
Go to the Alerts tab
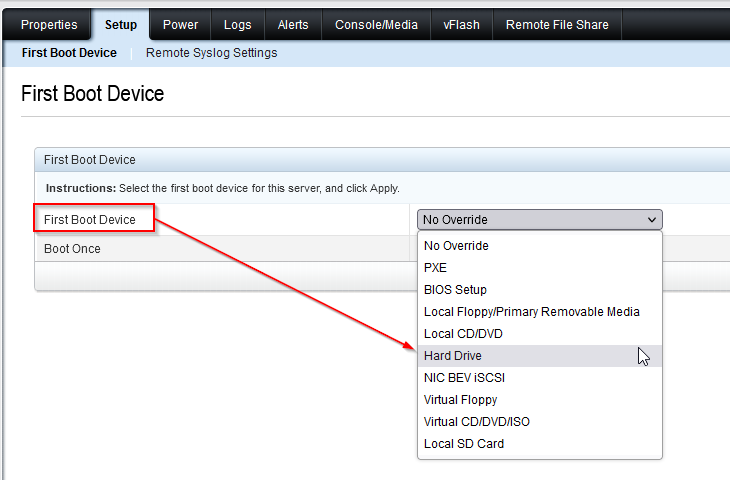(293, 25)
